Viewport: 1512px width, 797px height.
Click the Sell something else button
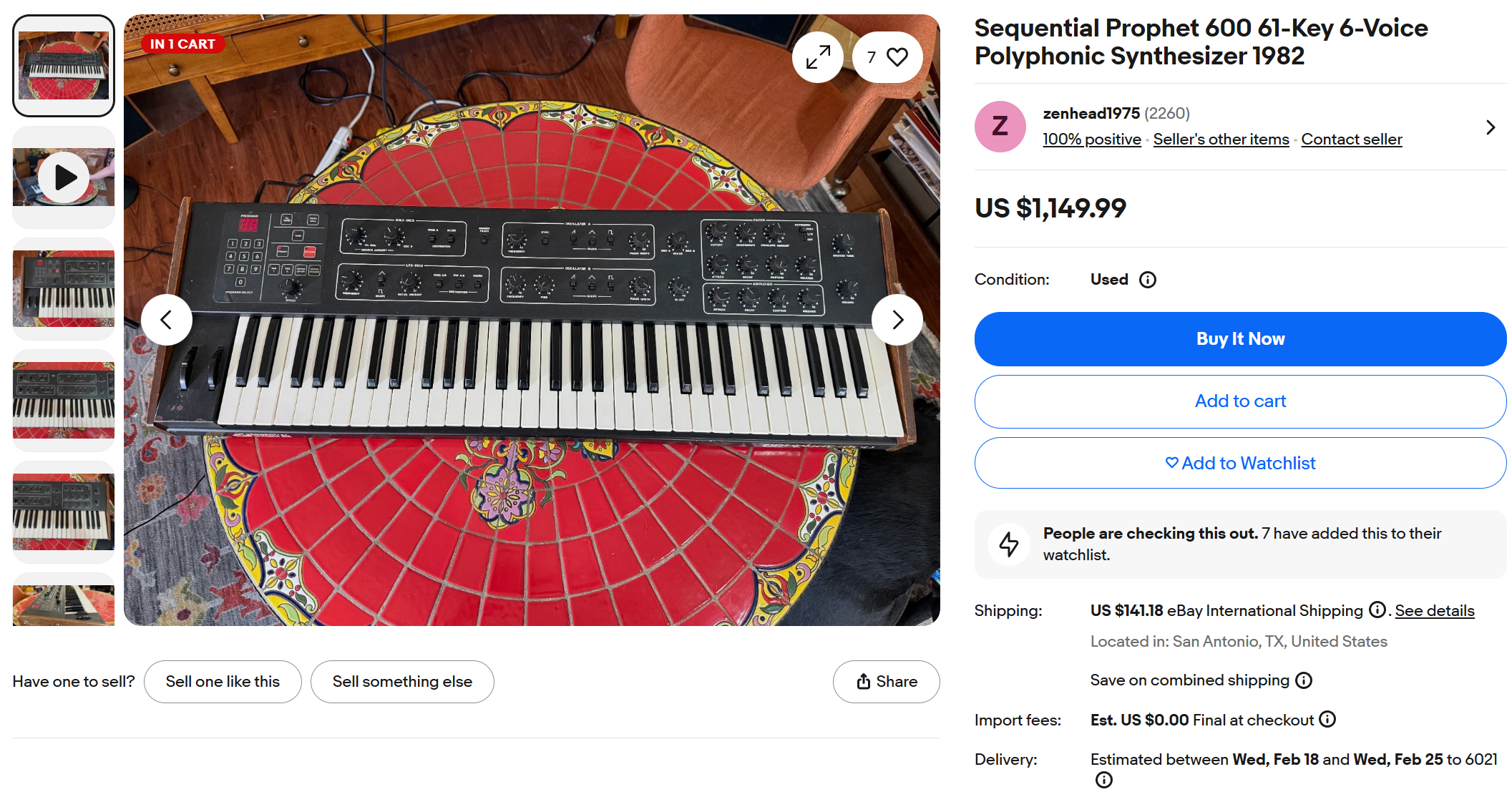402,682
